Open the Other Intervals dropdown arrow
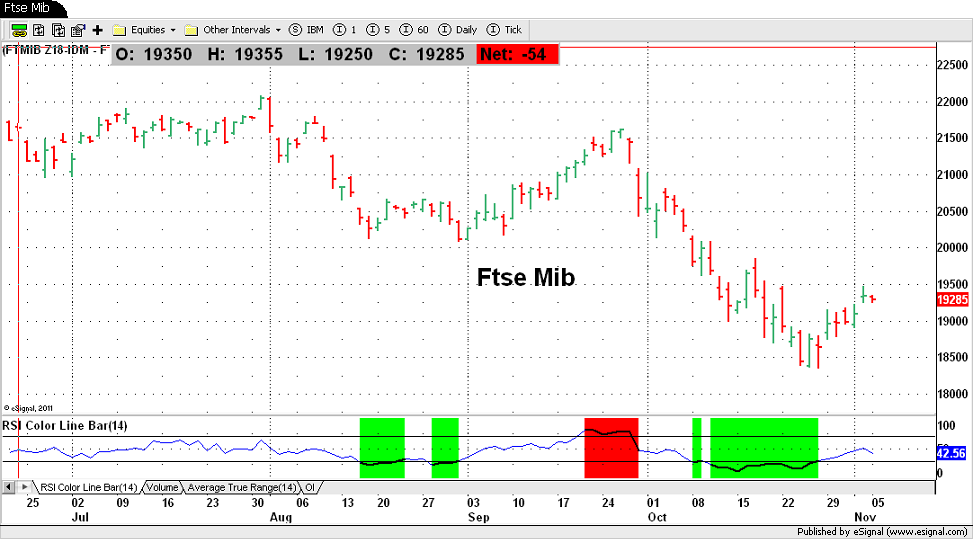This screenshot has height=539, width=973. [278, 30]
